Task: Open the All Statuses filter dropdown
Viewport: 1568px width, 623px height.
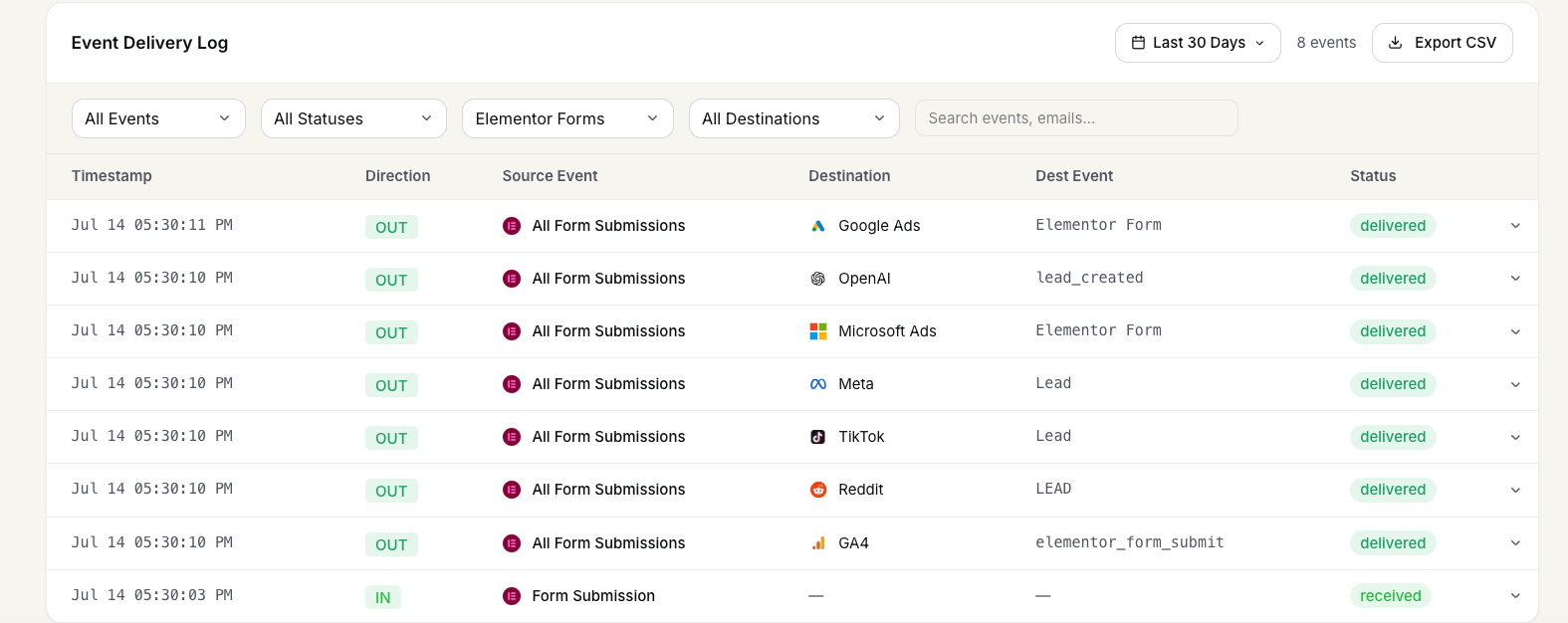Action: coord(353,118)
